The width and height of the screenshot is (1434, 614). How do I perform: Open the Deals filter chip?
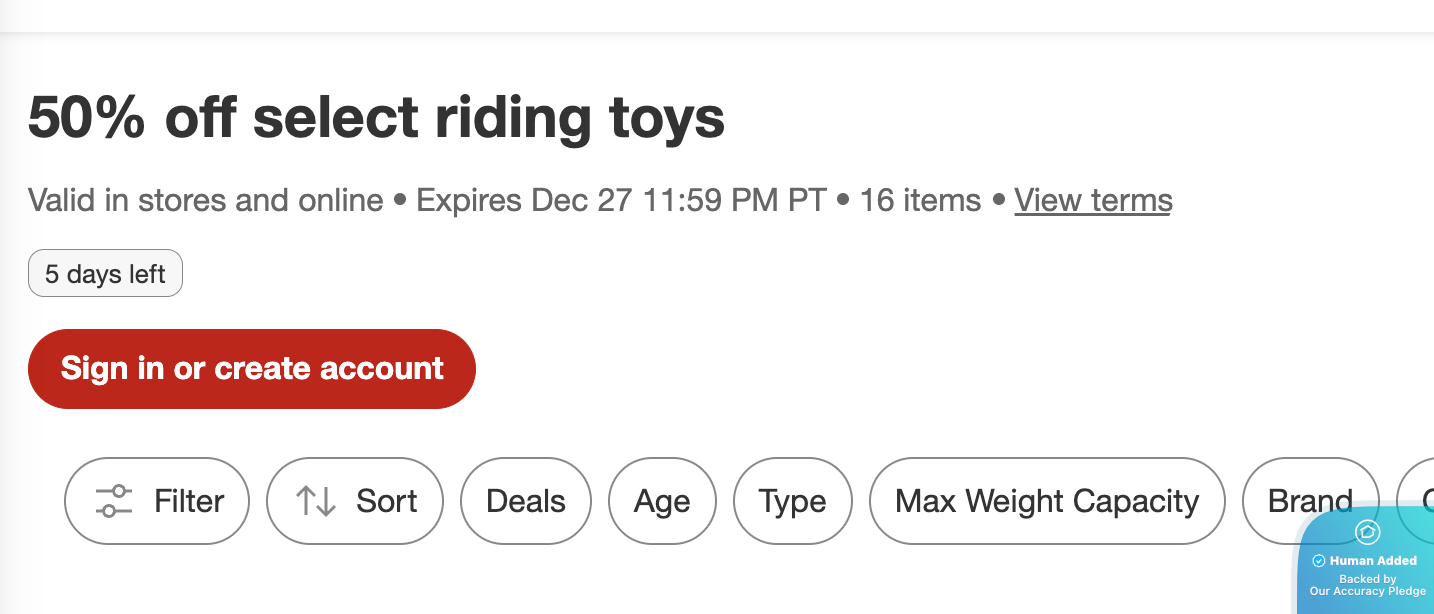click(526, 501)
